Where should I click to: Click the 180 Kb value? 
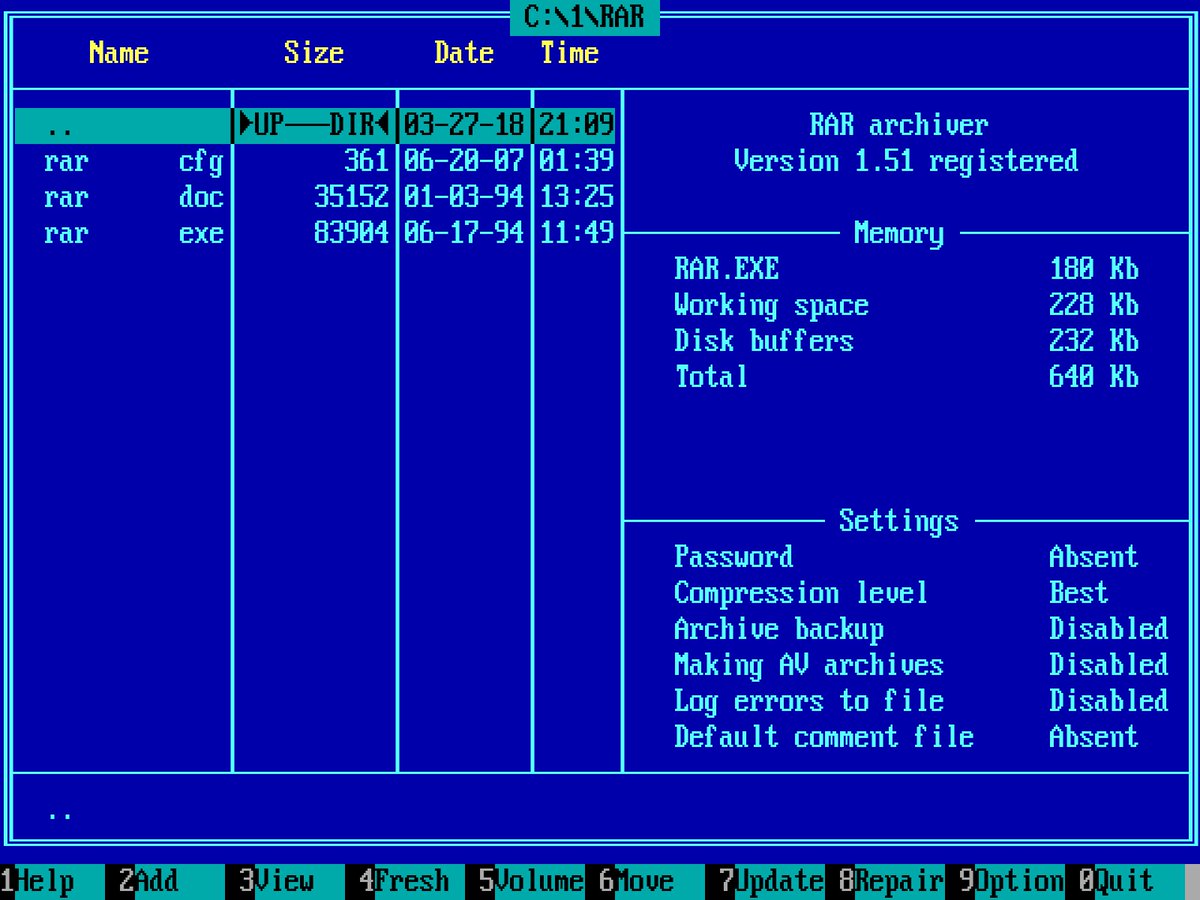click(x=1094, y=269)
